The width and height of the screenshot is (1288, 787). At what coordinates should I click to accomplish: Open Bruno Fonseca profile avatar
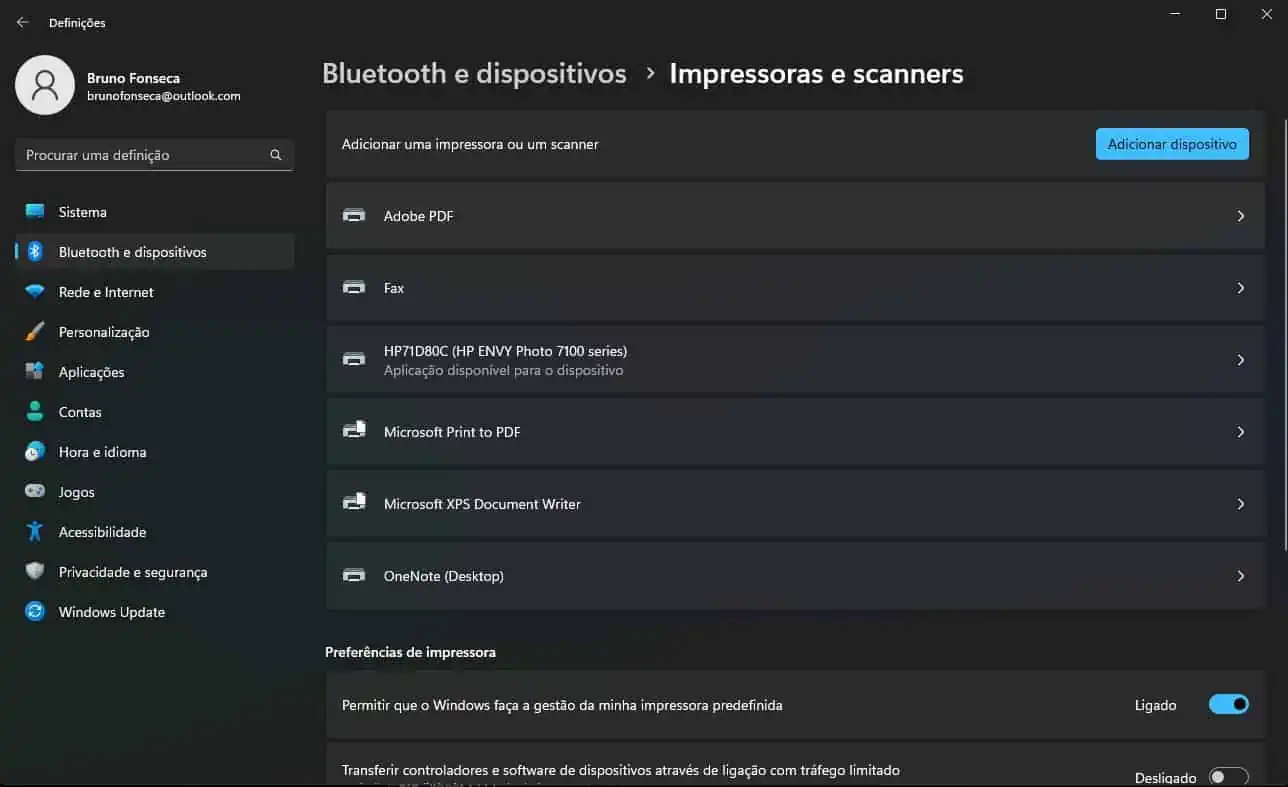click(45, 85)
